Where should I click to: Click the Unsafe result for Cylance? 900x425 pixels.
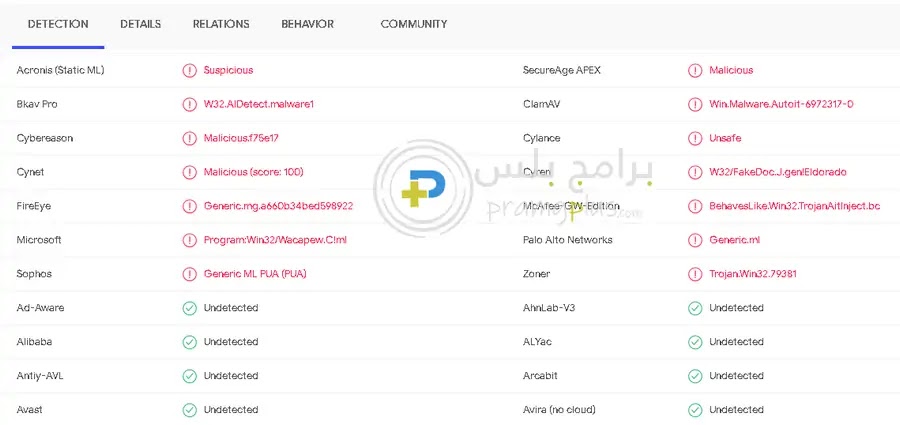coord(726,138)
